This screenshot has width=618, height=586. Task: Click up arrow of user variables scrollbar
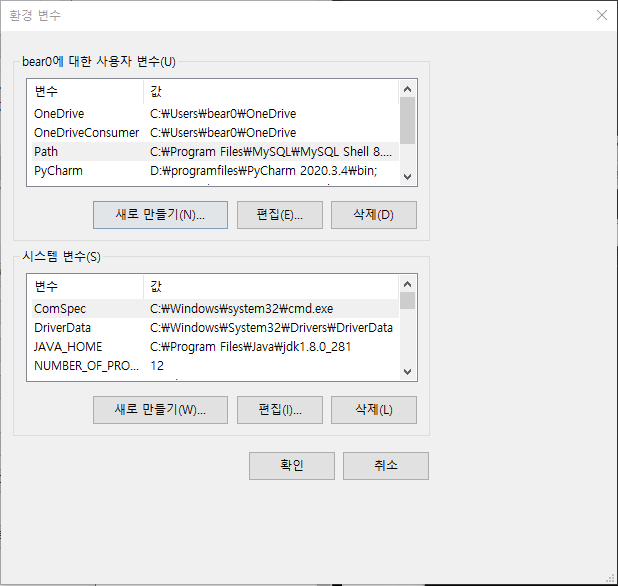[x=408, y=89]
